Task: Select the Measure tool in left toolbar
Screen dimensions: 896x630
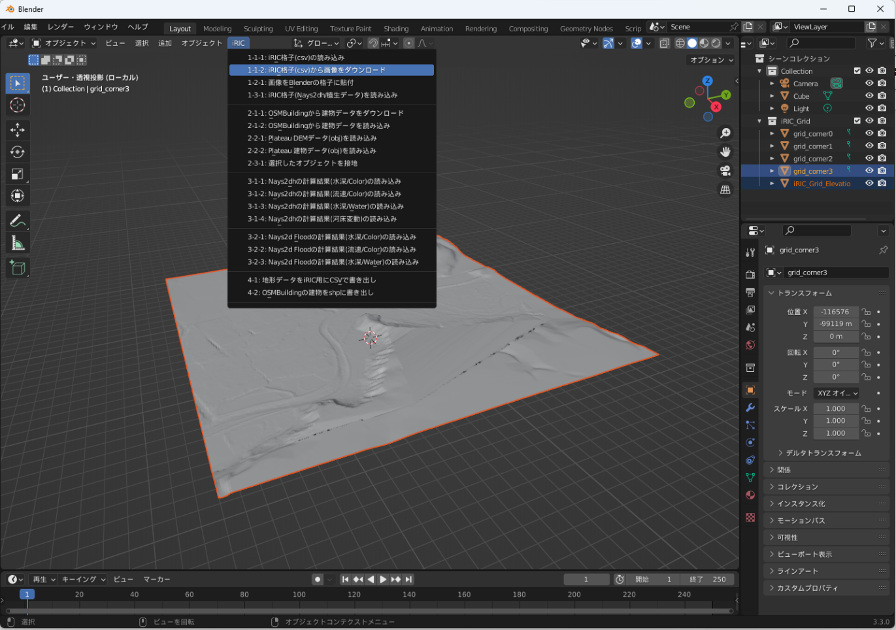Action: pos(18,243)
